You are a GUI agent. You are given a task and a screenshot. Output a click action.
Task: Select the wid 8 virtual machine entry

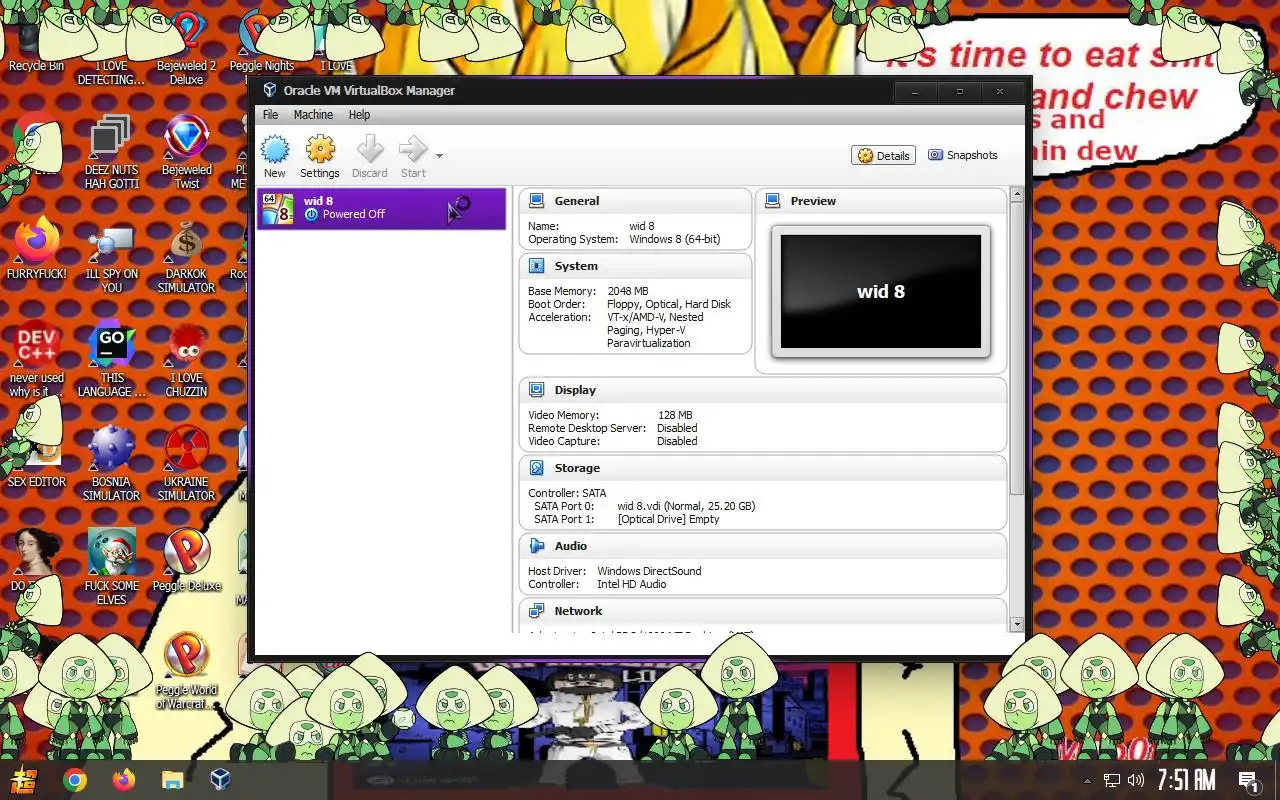(x=381, y=208)
